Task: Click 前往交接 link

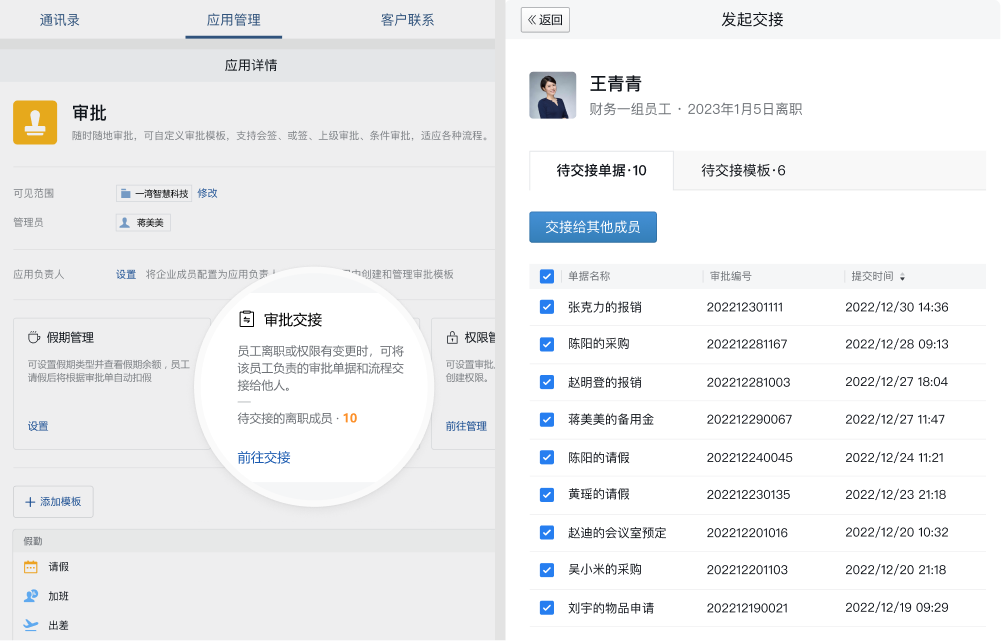Action: point(264,457)
